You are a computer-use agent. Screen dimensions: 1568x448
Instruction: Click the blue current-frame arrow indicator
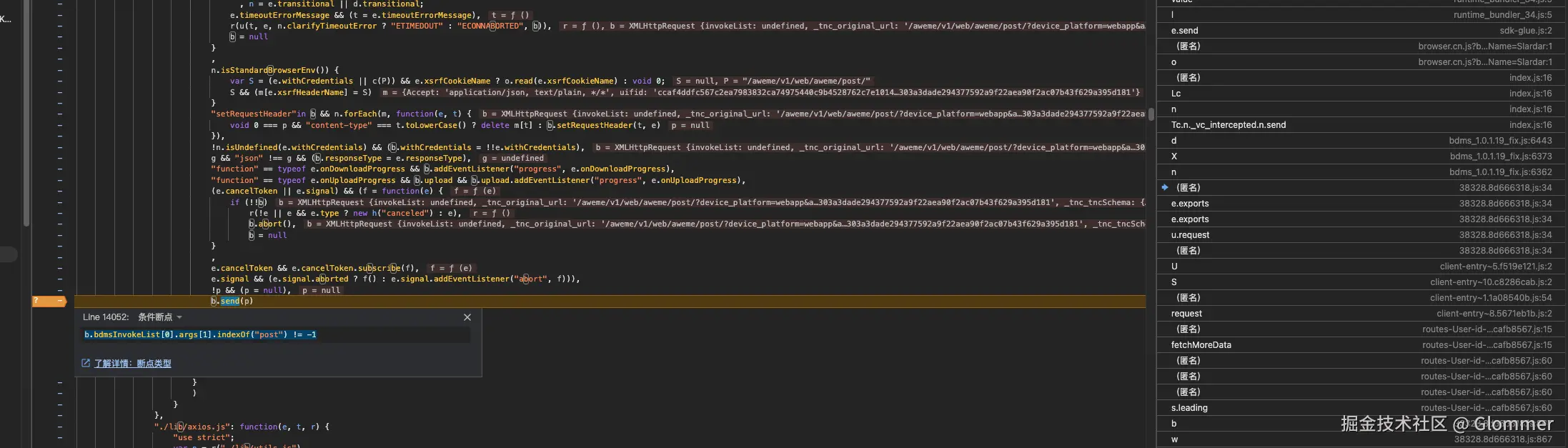coord(1165,188)
